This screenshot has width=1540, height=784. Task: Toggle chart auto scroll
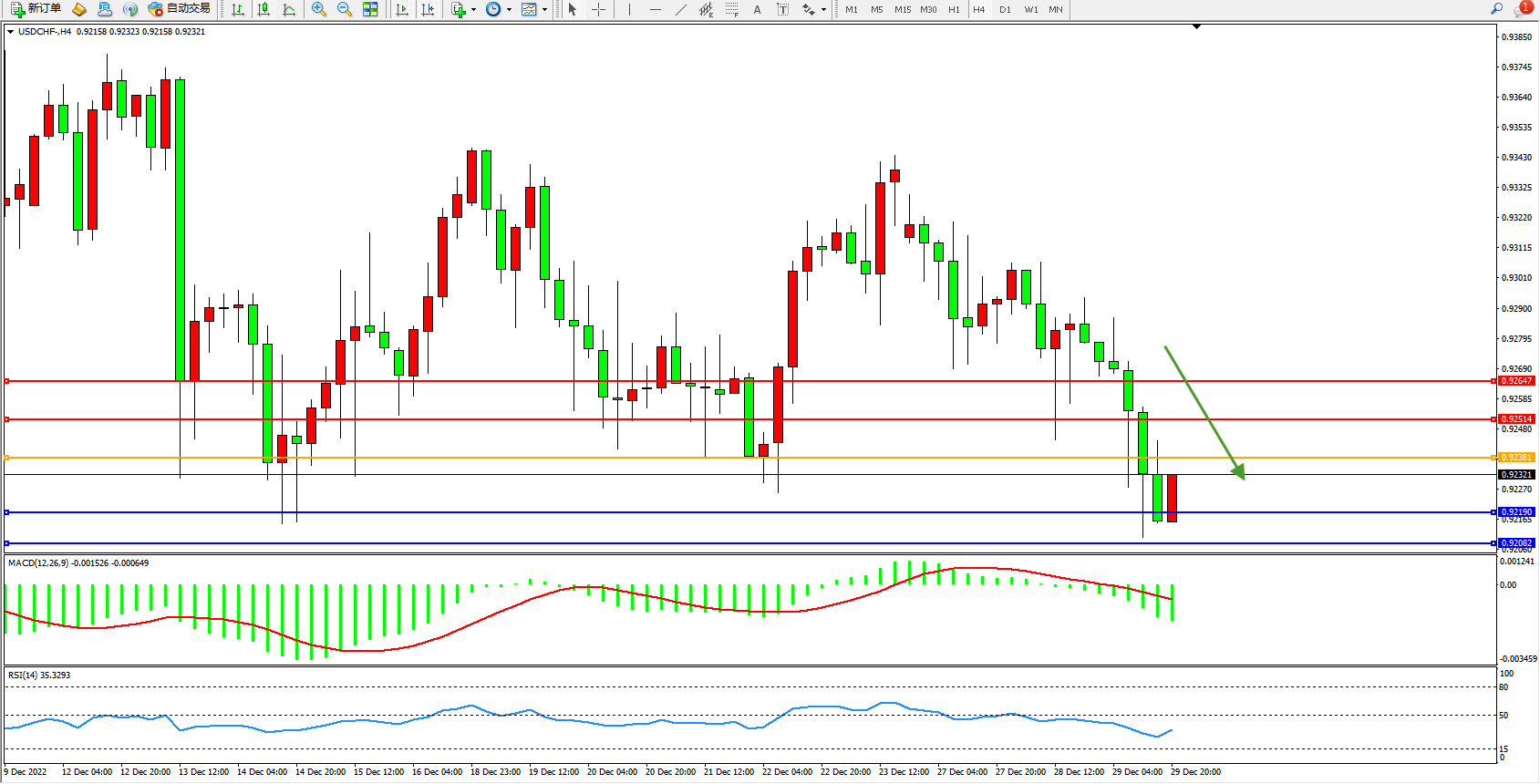tap(401, 9)
